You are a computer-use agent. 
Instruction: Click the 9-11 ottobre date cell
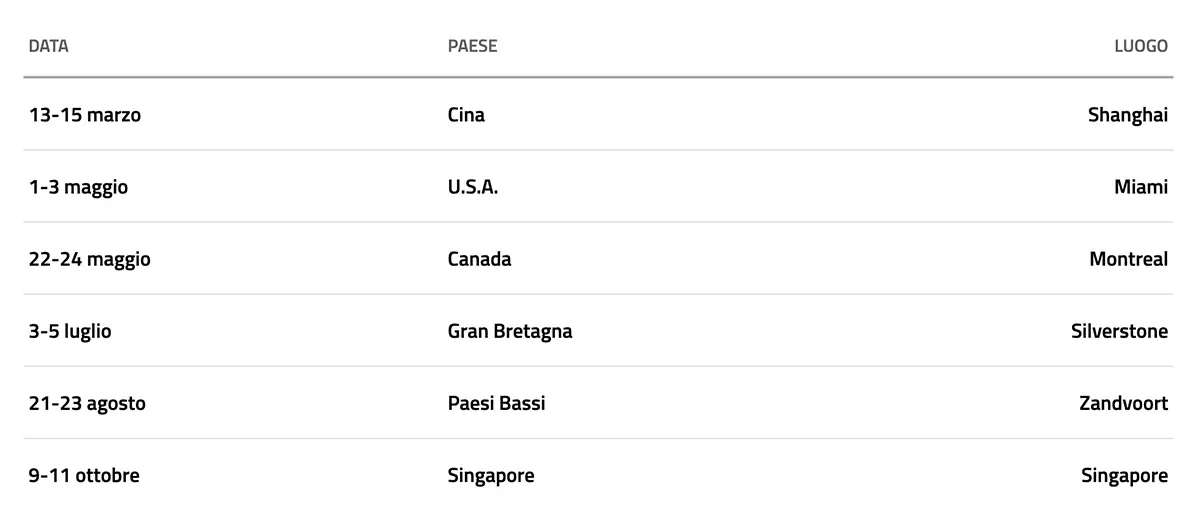click(84, 476)
